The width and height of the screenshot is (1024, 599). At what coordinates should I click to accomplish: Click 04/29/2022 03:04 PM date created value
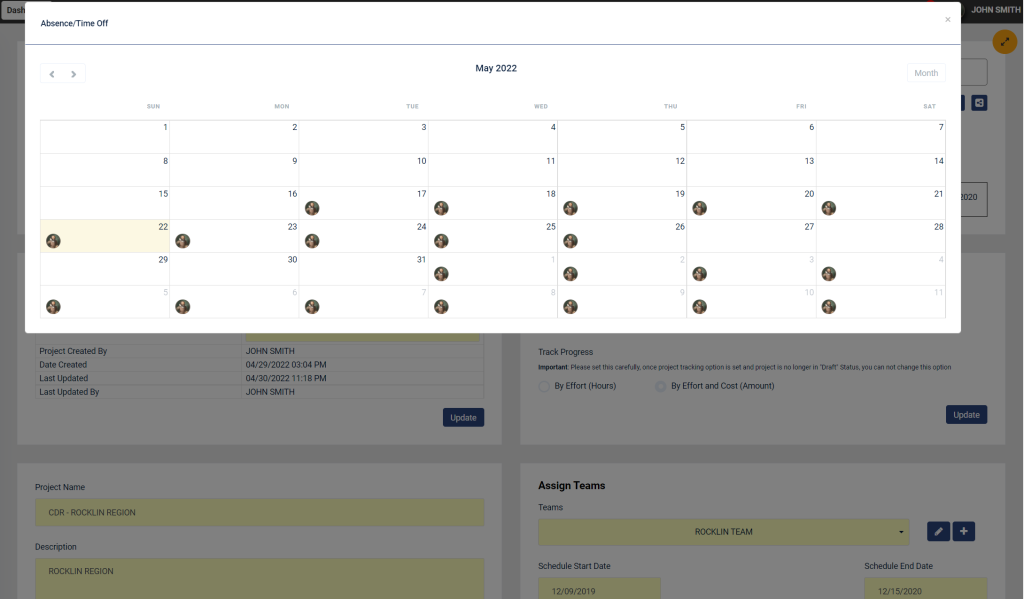coord(286,365)
